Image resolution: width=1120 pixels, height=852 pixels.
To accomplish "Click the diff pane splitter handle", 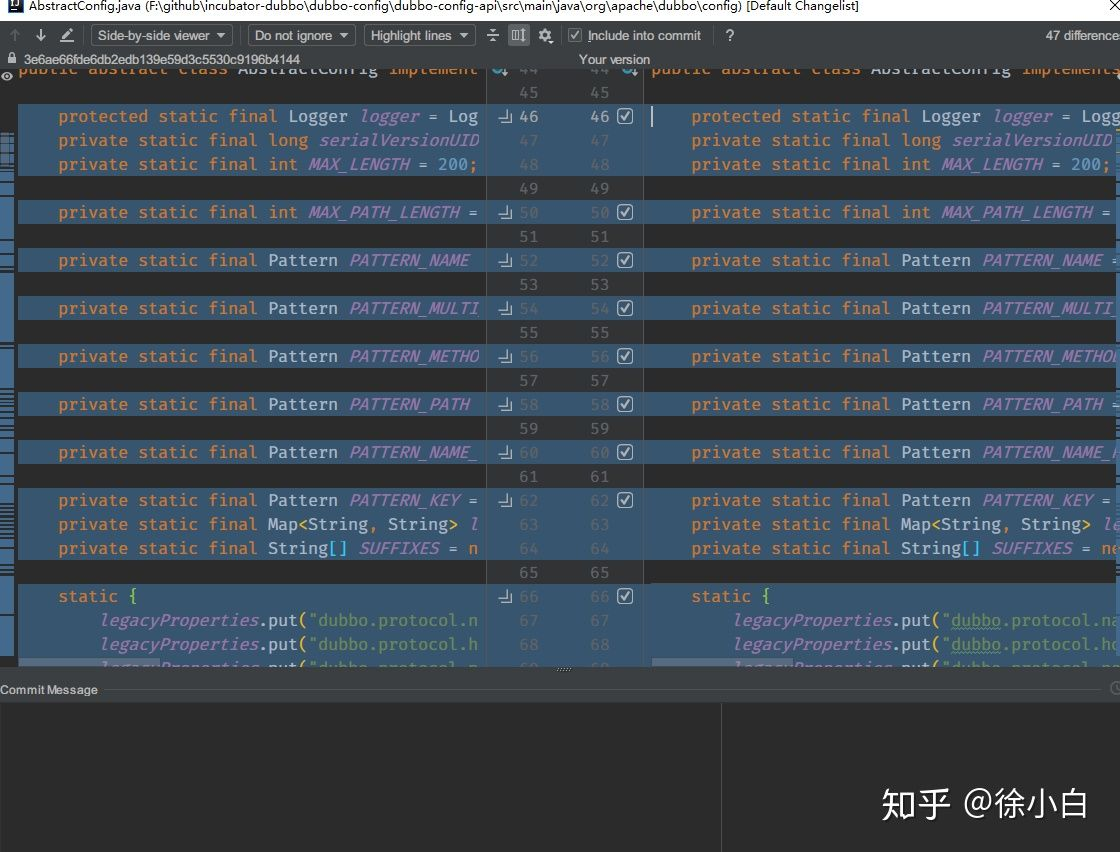I will coord(564,669).
